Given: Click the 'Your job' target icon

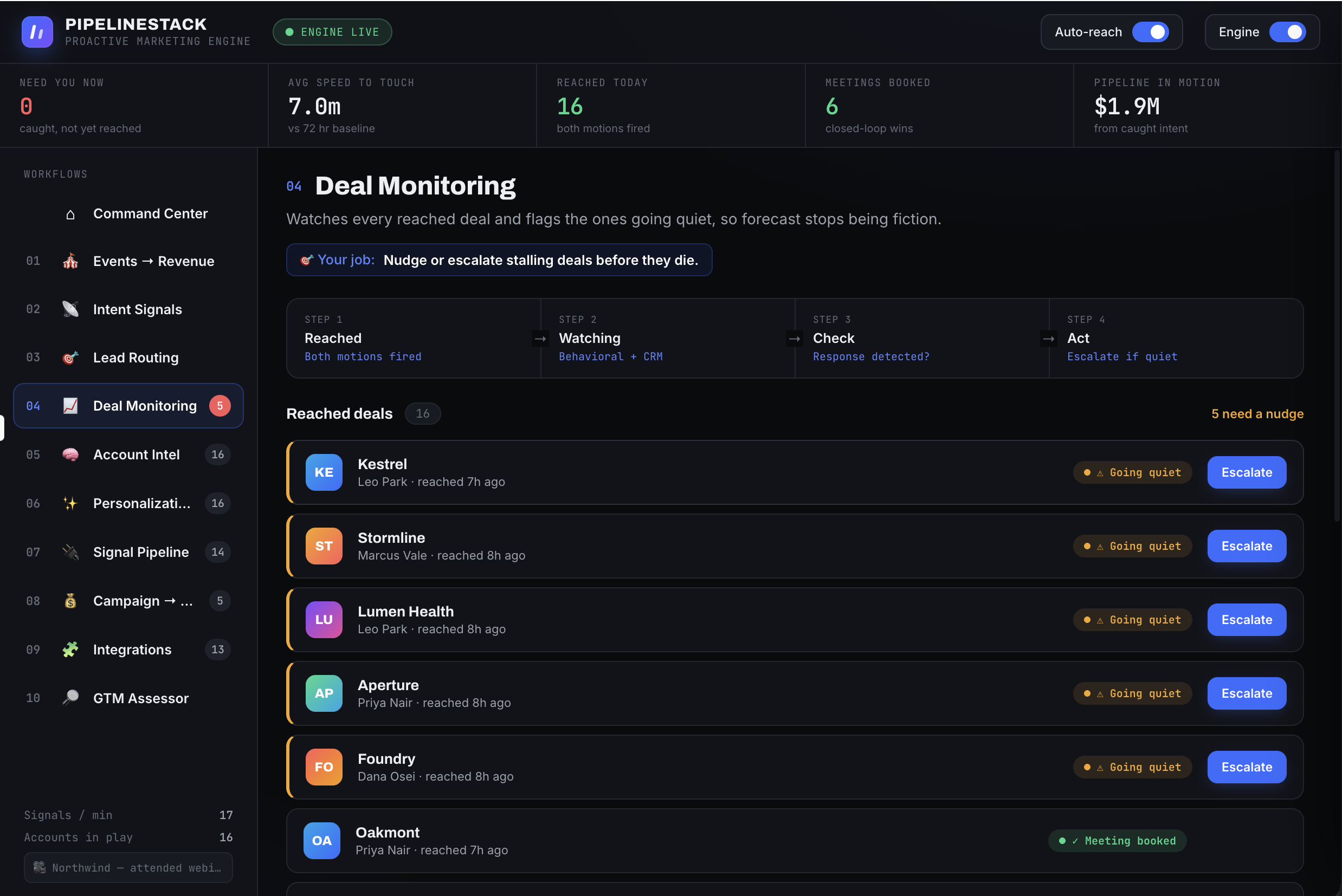Looking at the screenshot, I should (307, 261).
